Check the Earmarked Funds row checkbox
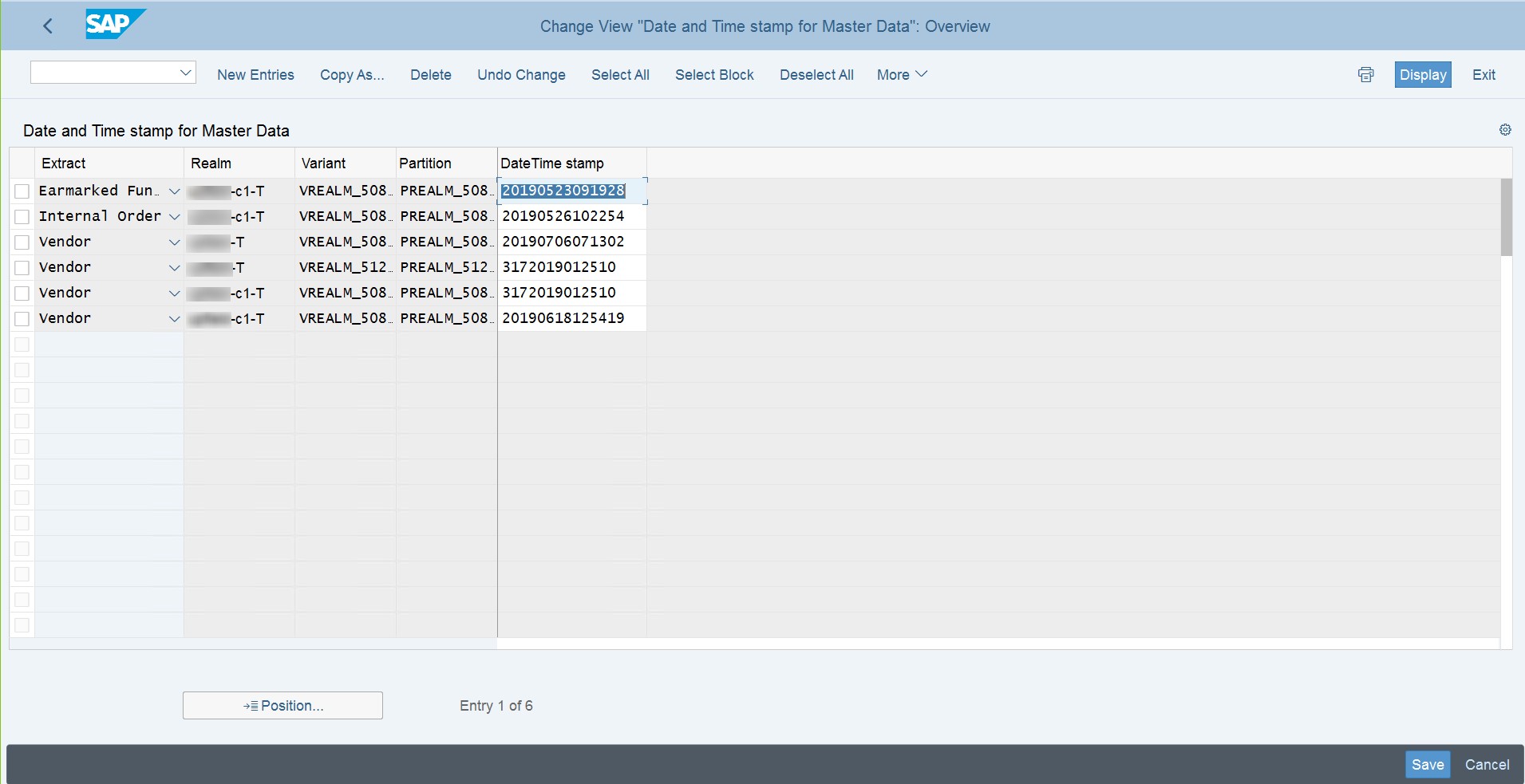Image resolution: width=1525 pixels, height=784 pixels. click(x=22, y=191)
